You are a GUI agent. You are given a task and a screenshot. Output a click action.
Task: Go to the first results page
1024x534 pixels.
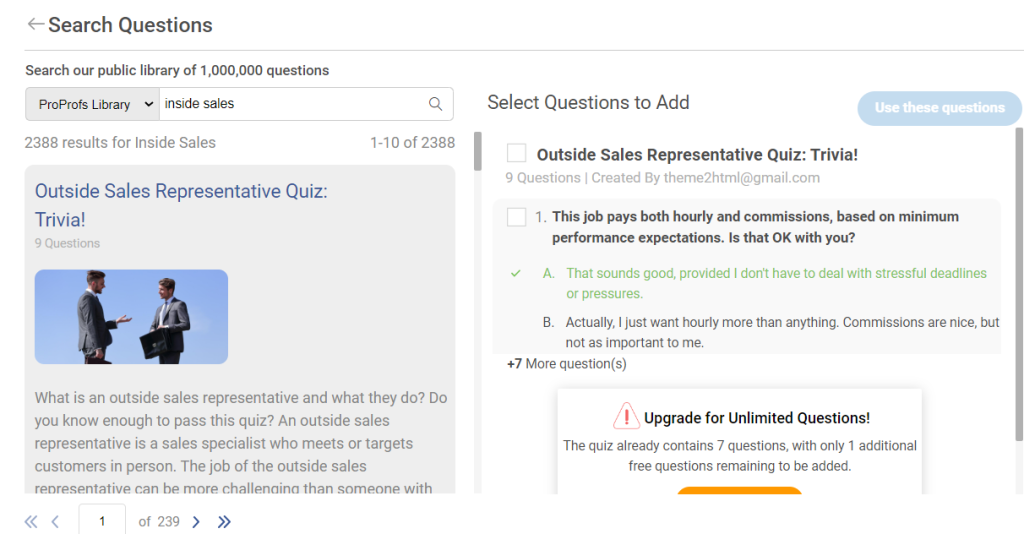click(x=31, y=521)
